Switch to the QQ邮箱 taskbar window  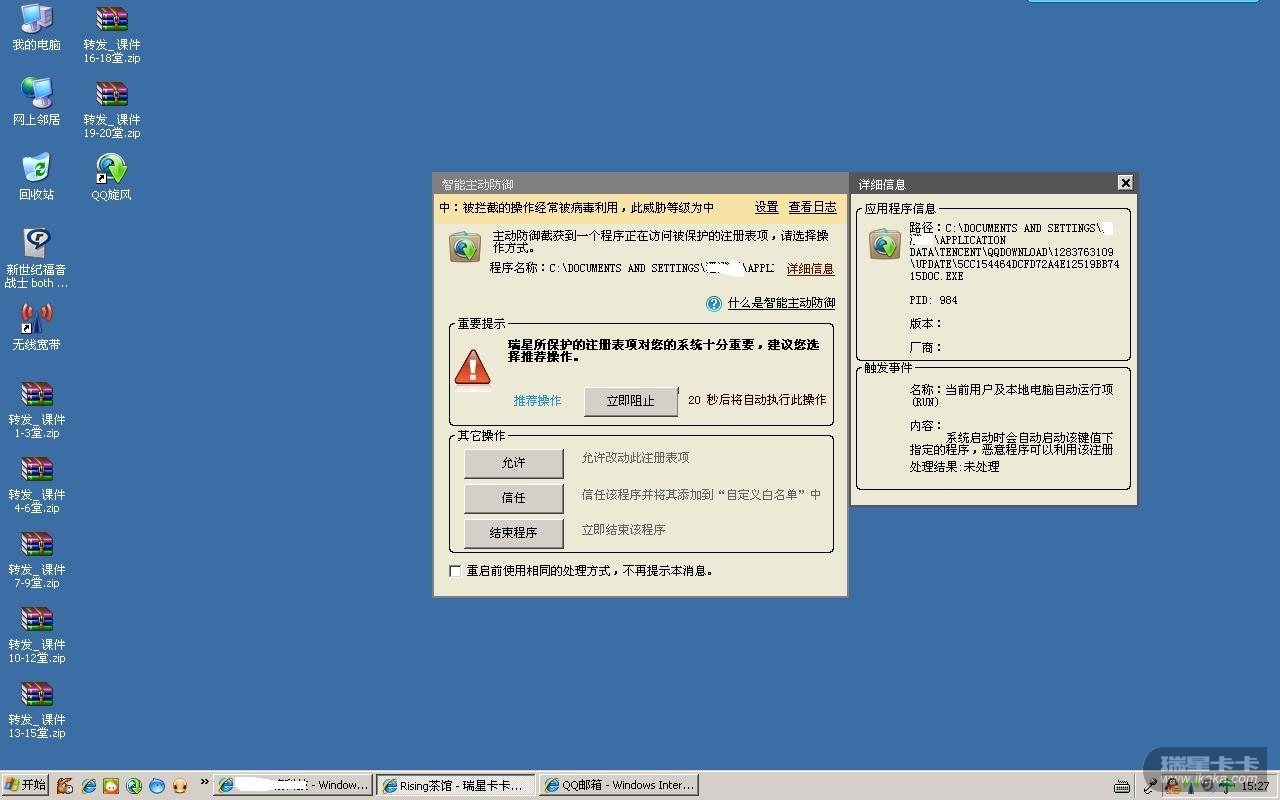point(618,786)
